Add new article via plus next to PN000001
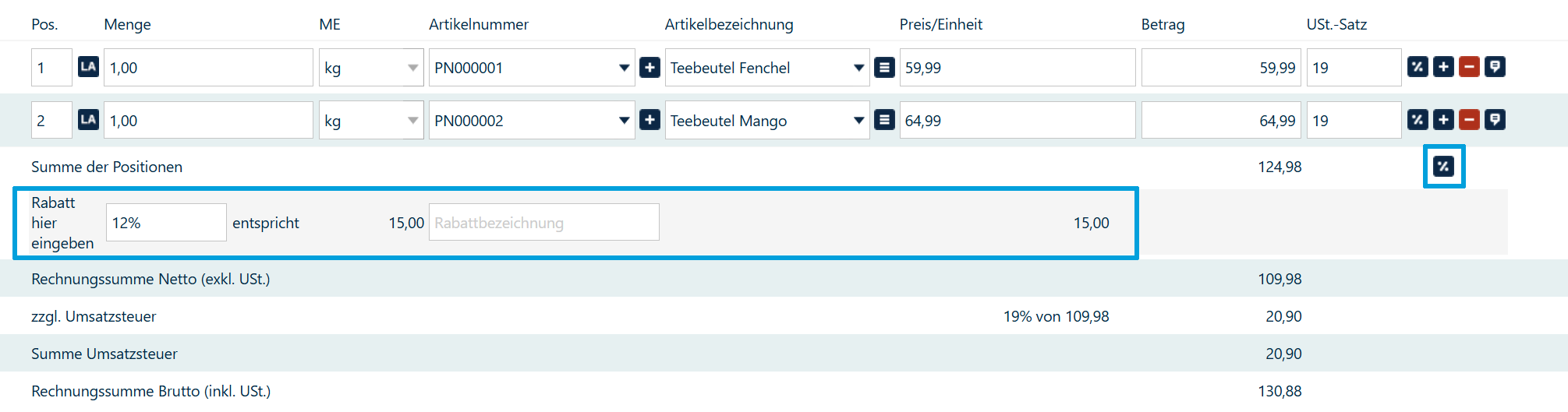 649,68
